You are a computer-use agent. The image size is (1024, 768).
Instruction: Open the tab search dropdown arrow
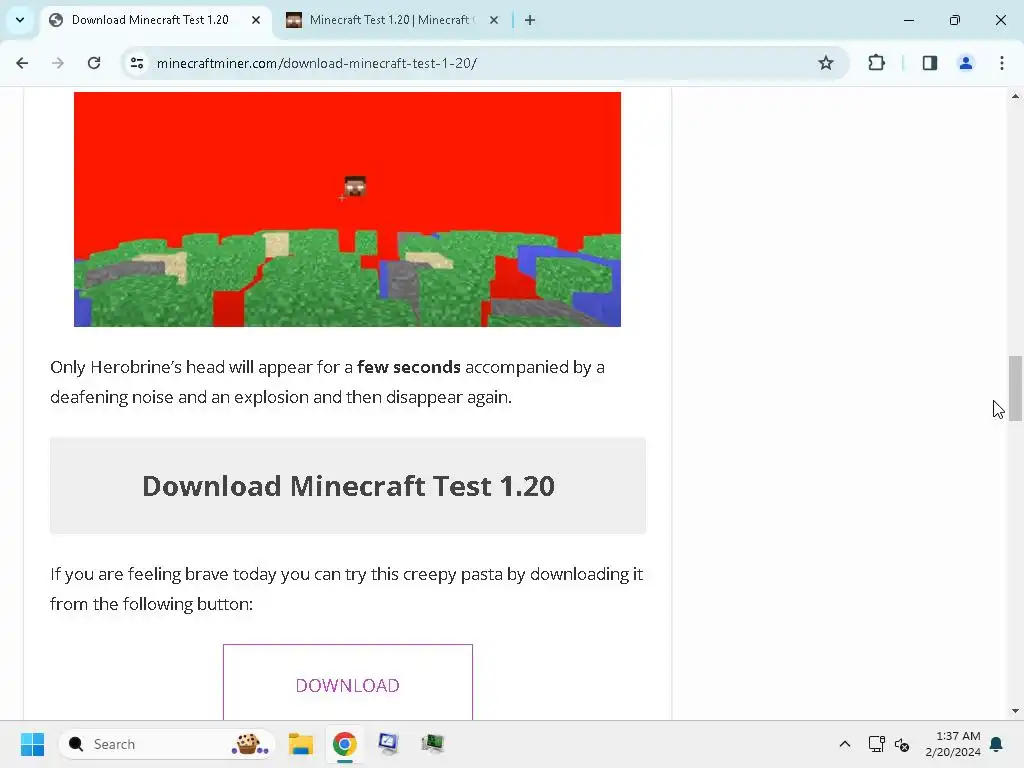[20, 20]
